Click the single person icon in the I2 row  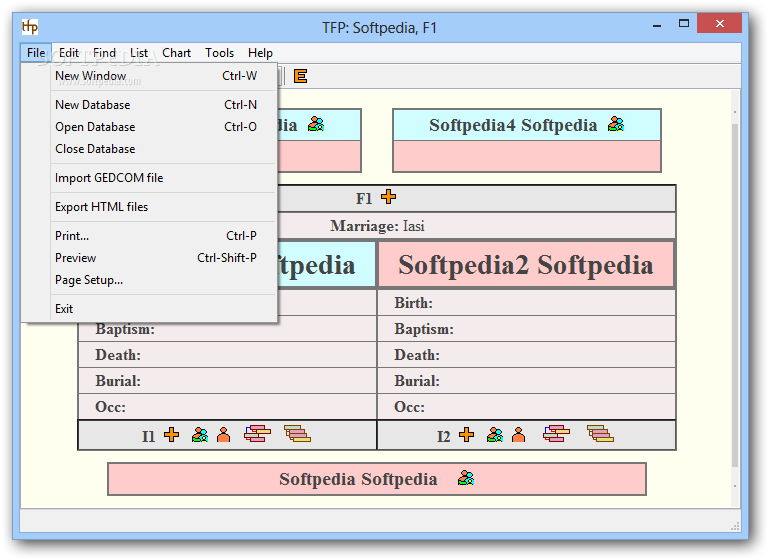click(518, 434)
